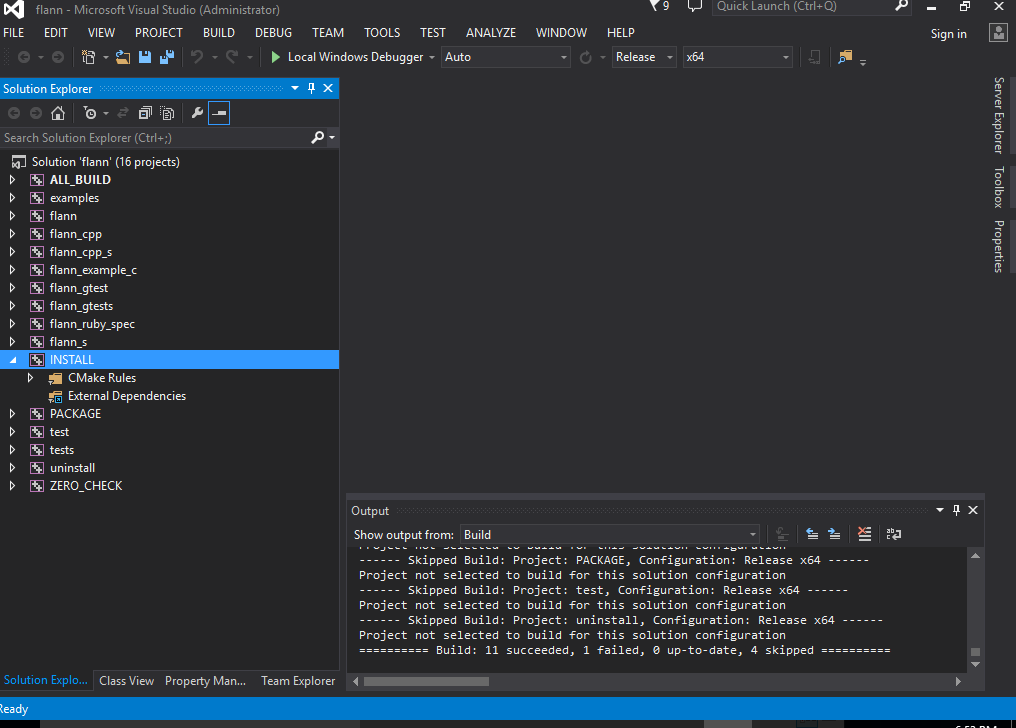Click the Solution Explorer search magnifier icon
This screenshot has height=728, width=1016.
[x=318, y=137]
